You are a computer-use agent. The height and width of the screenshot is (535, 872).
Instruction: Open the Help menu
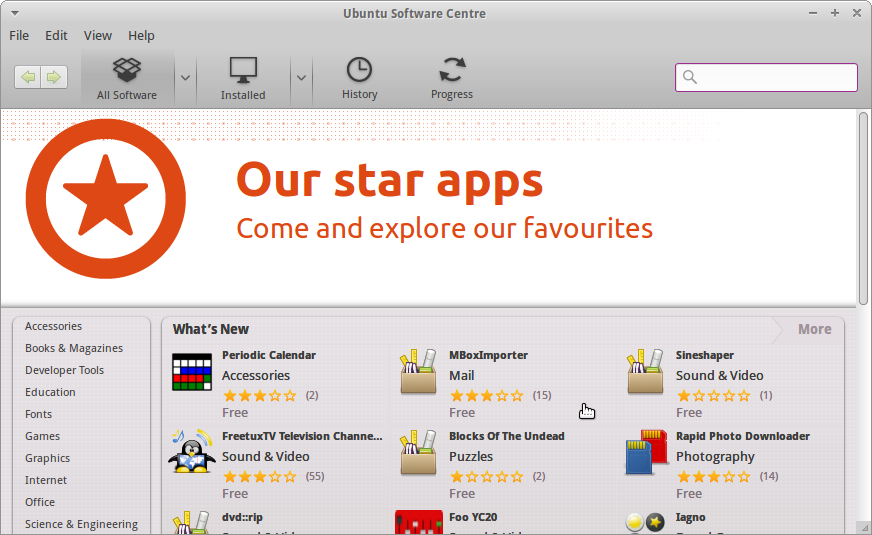coord(141,36)
